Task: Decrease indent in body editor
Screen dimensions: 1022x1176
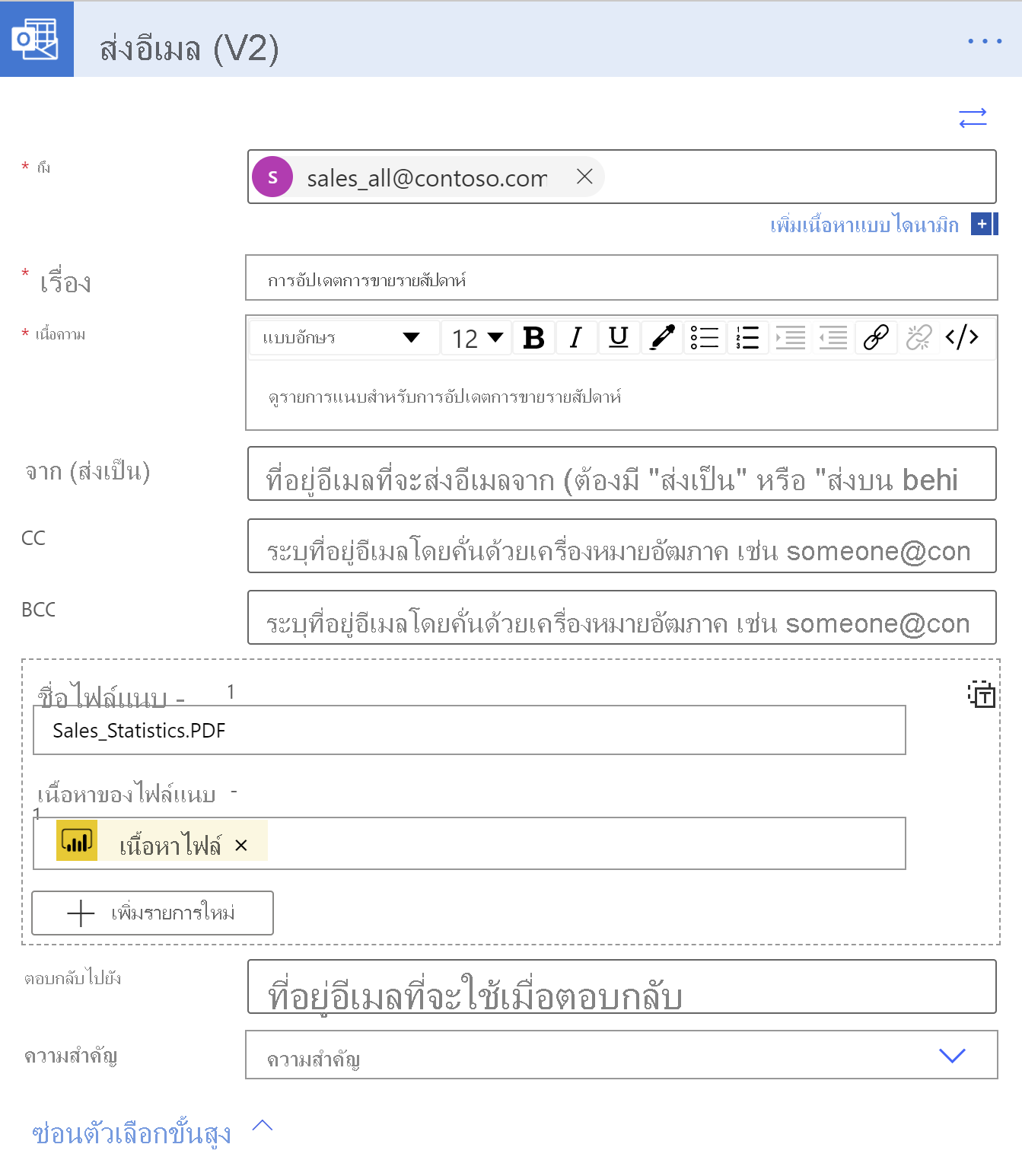Action: (x=833, y=337)
